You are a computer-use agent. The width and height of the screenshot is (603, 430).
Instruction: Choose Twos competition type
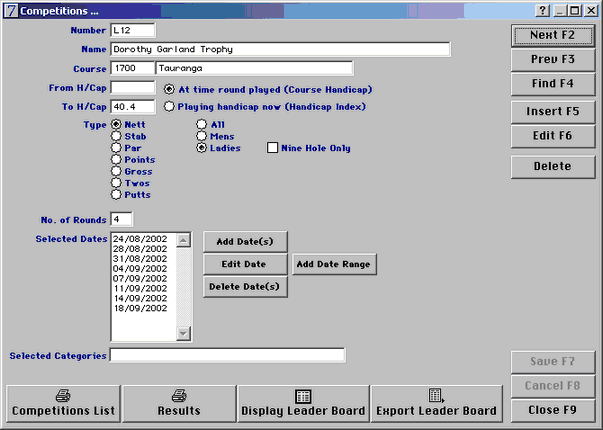coord(116,183)
